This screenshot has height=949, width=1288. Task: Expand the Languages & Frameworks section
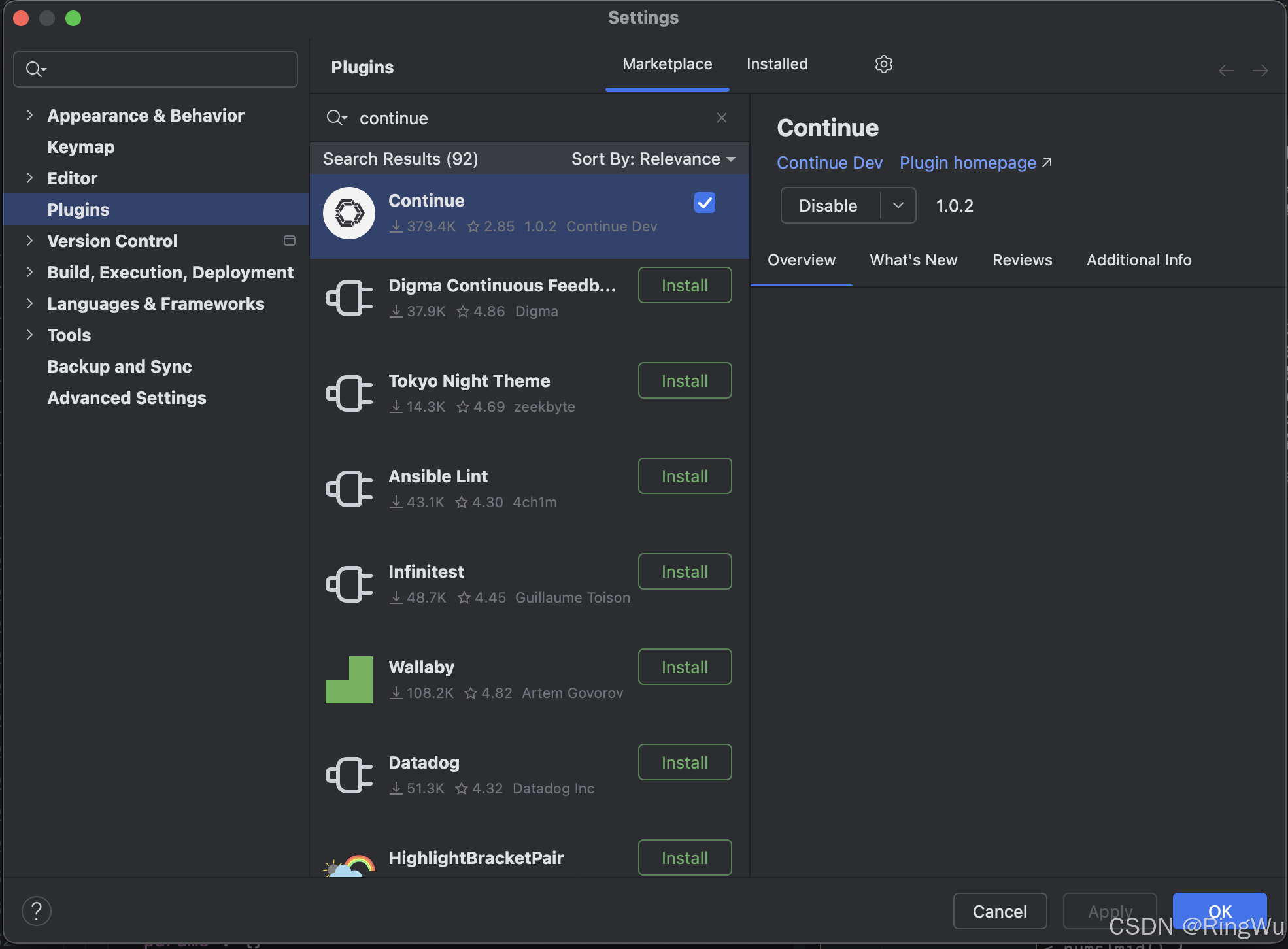pyautogui.click(x=29, y=303)
